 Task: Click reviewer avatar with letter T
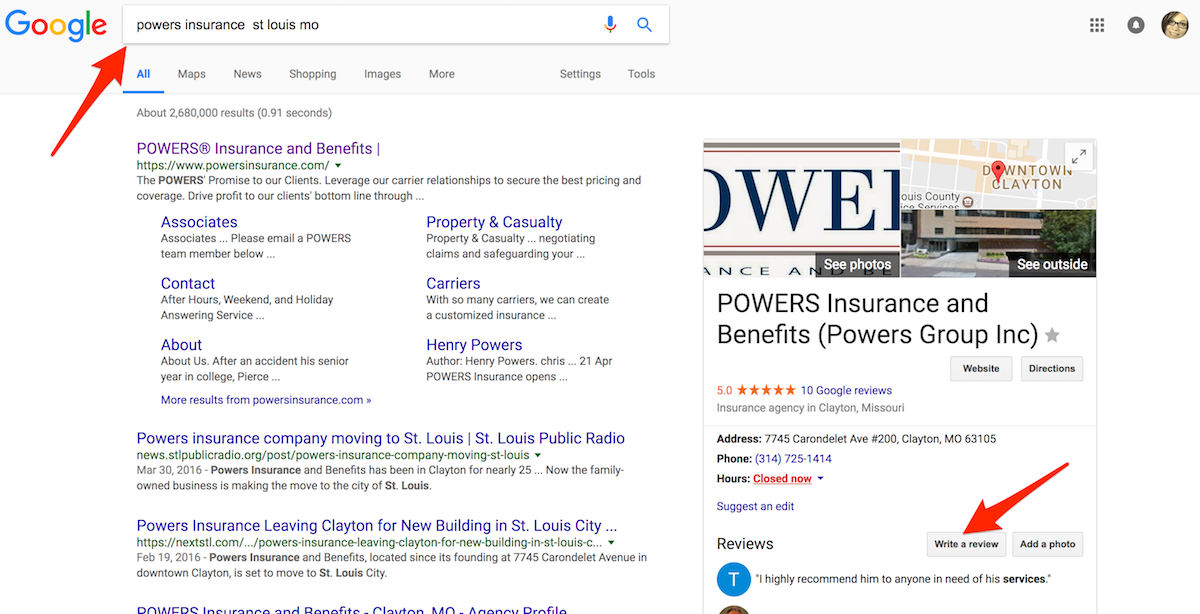point(734,580)
